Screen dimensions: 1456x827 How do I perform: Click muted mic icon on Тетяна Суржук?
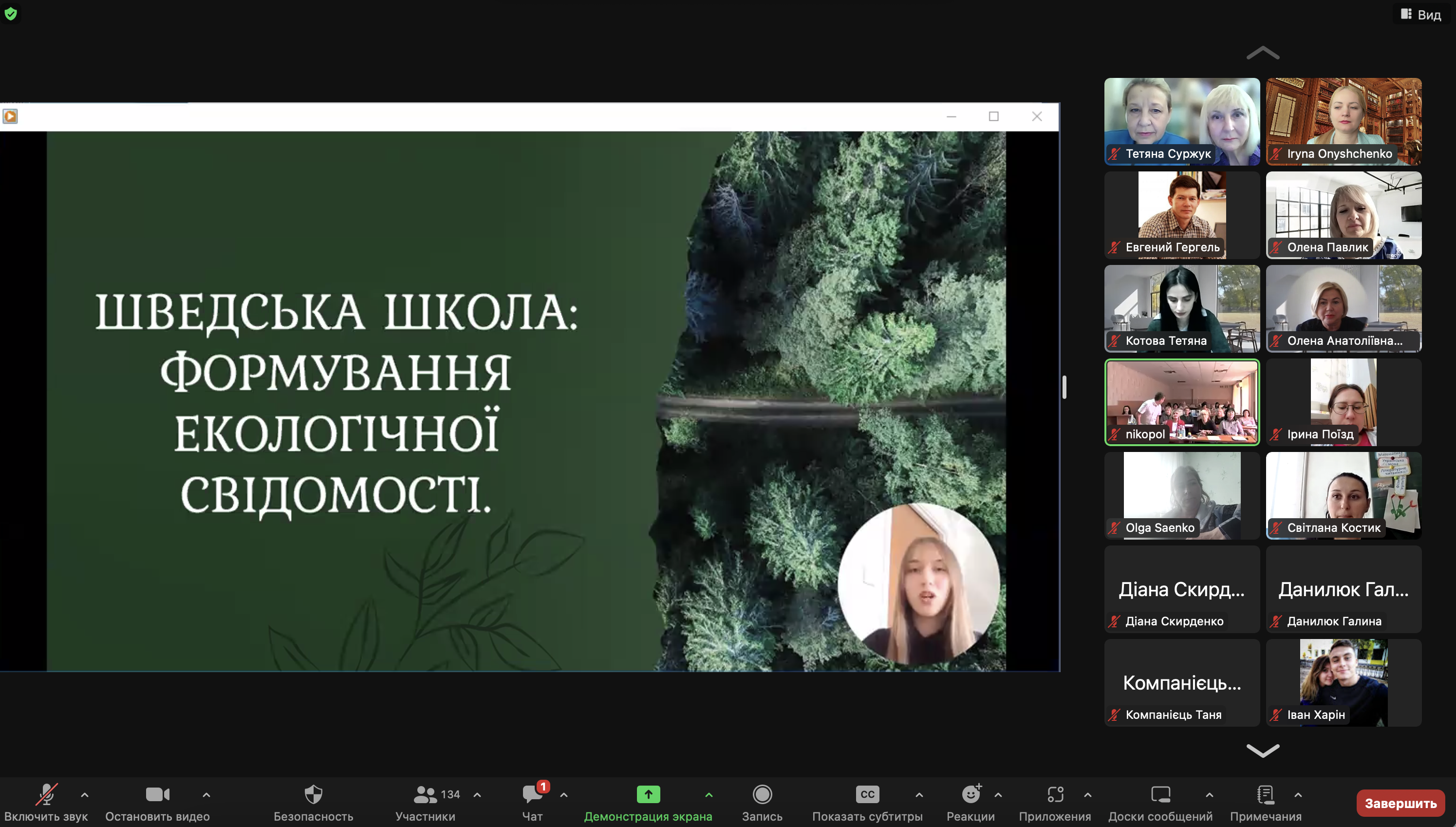[1115, 153]
